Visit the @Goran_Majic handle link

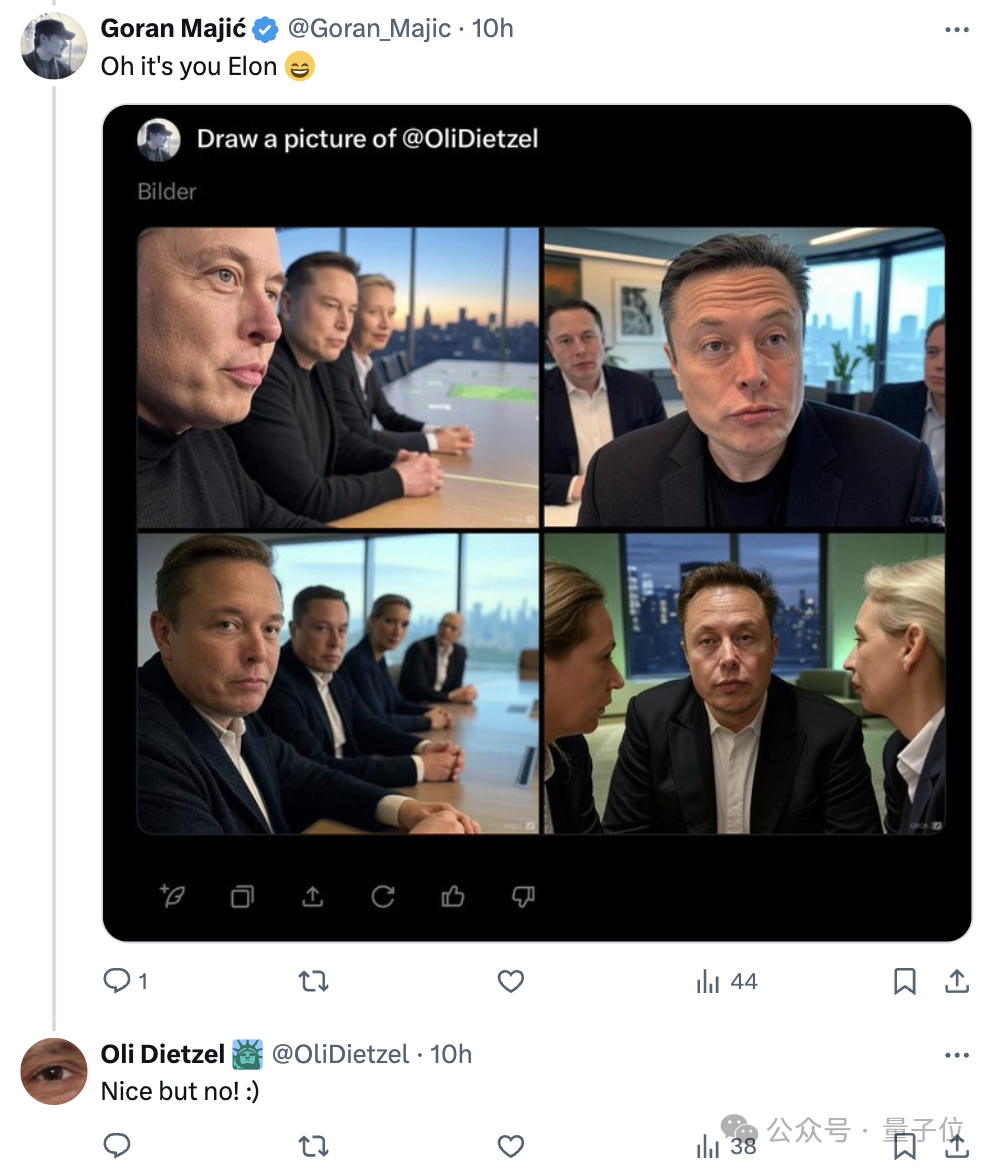tap(369, 28)
